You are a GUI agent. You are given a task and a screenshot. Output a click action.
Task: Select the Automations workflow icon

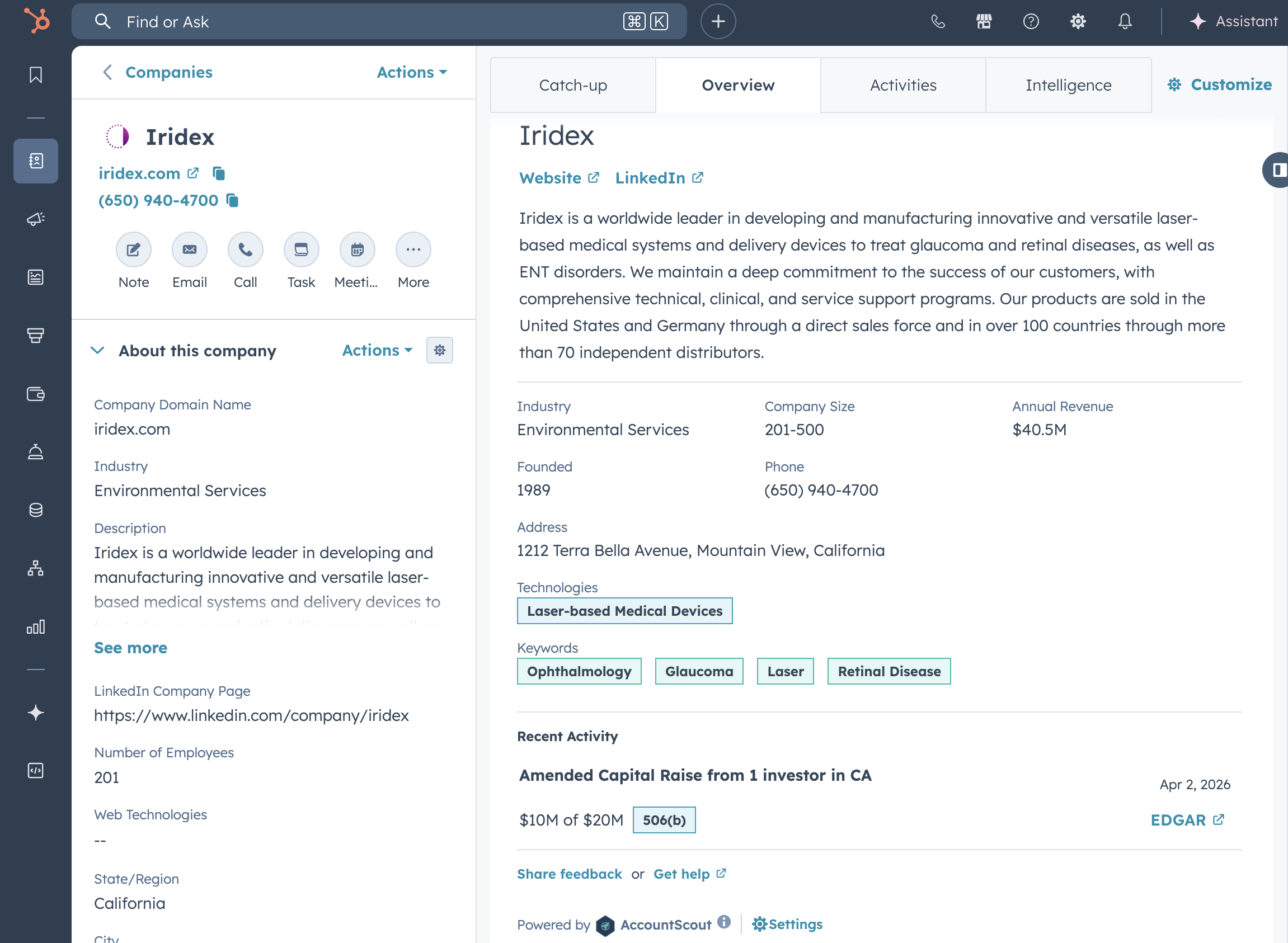coord(35,568)
